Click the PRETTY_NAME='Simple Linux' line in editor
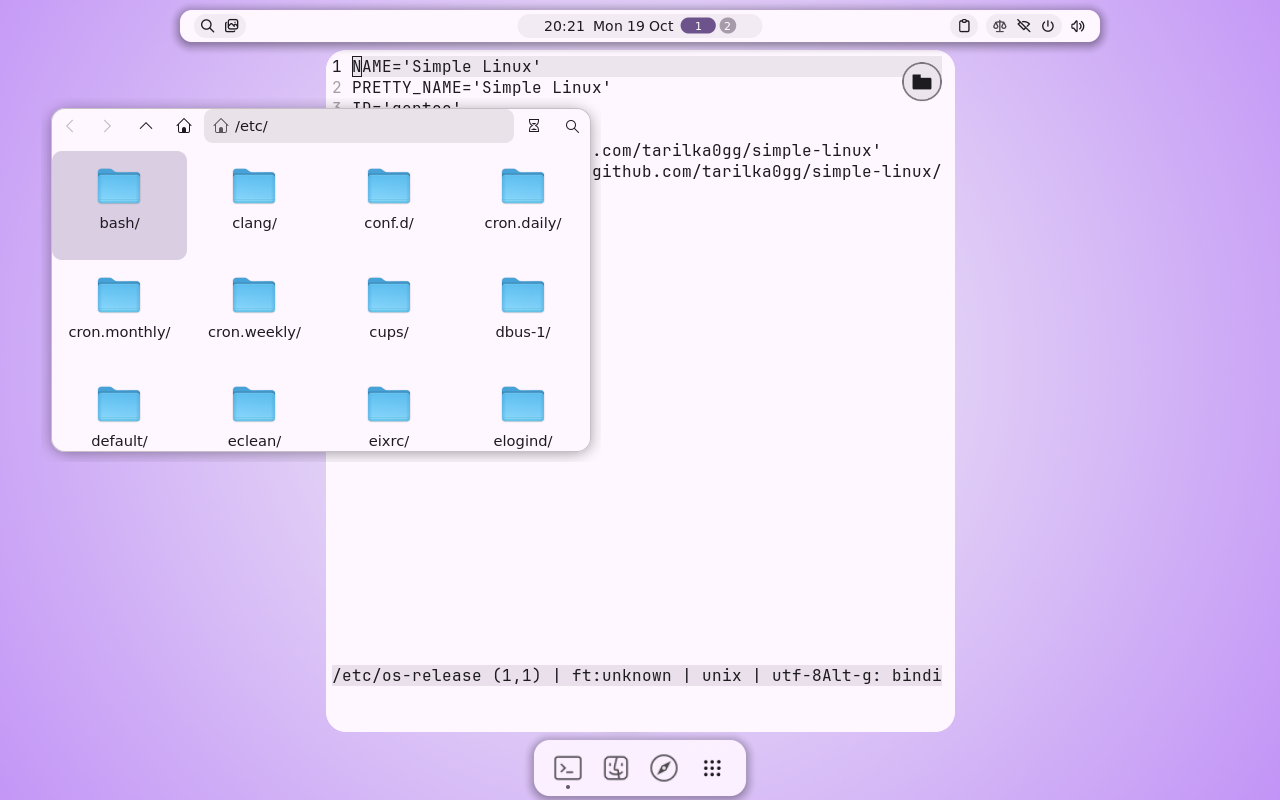The height and width of the screenshot is (800, 1280). [481, 88]
